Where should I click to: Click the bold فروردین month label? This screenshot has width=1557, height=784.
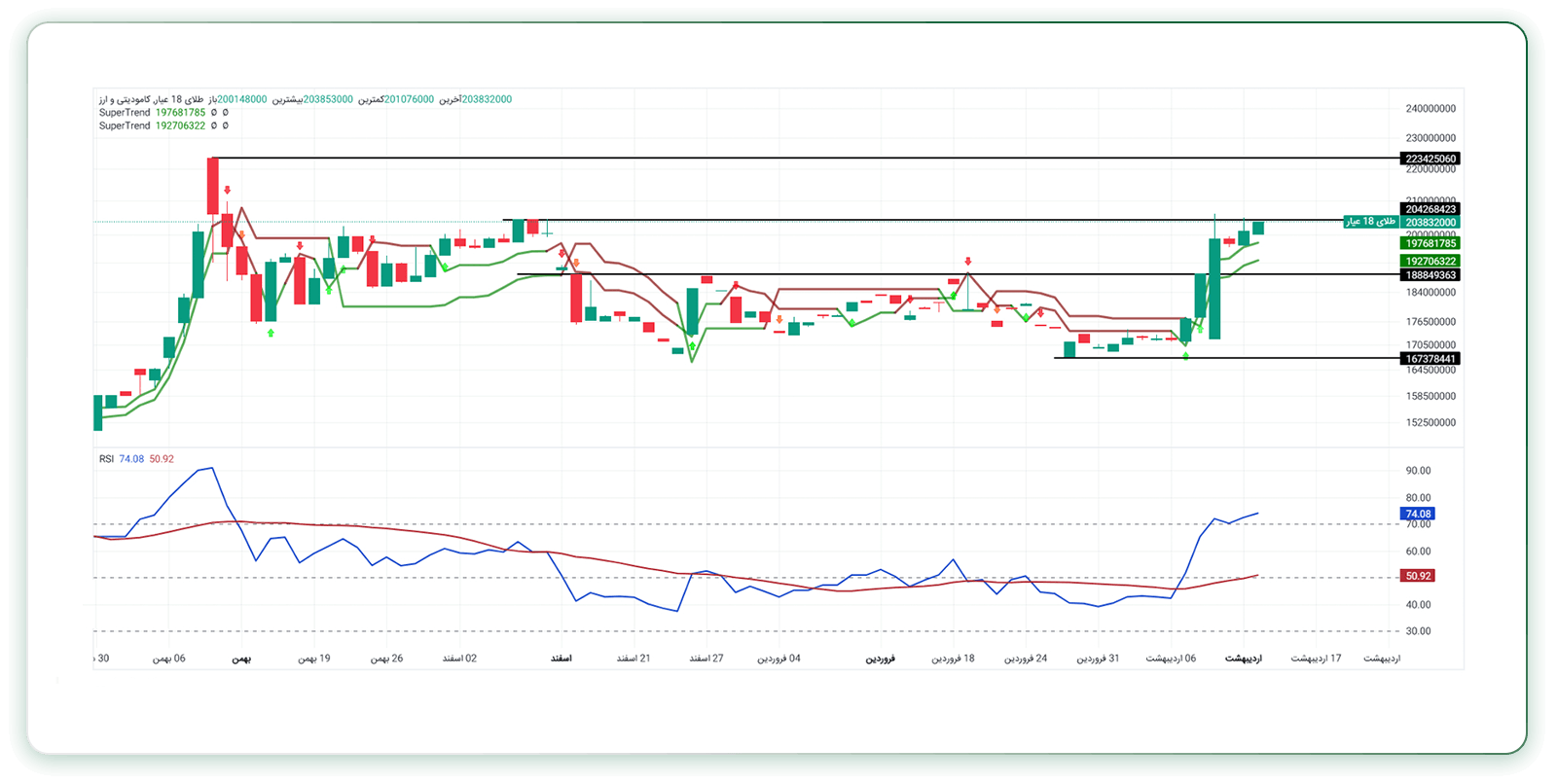tap(881, 659)
